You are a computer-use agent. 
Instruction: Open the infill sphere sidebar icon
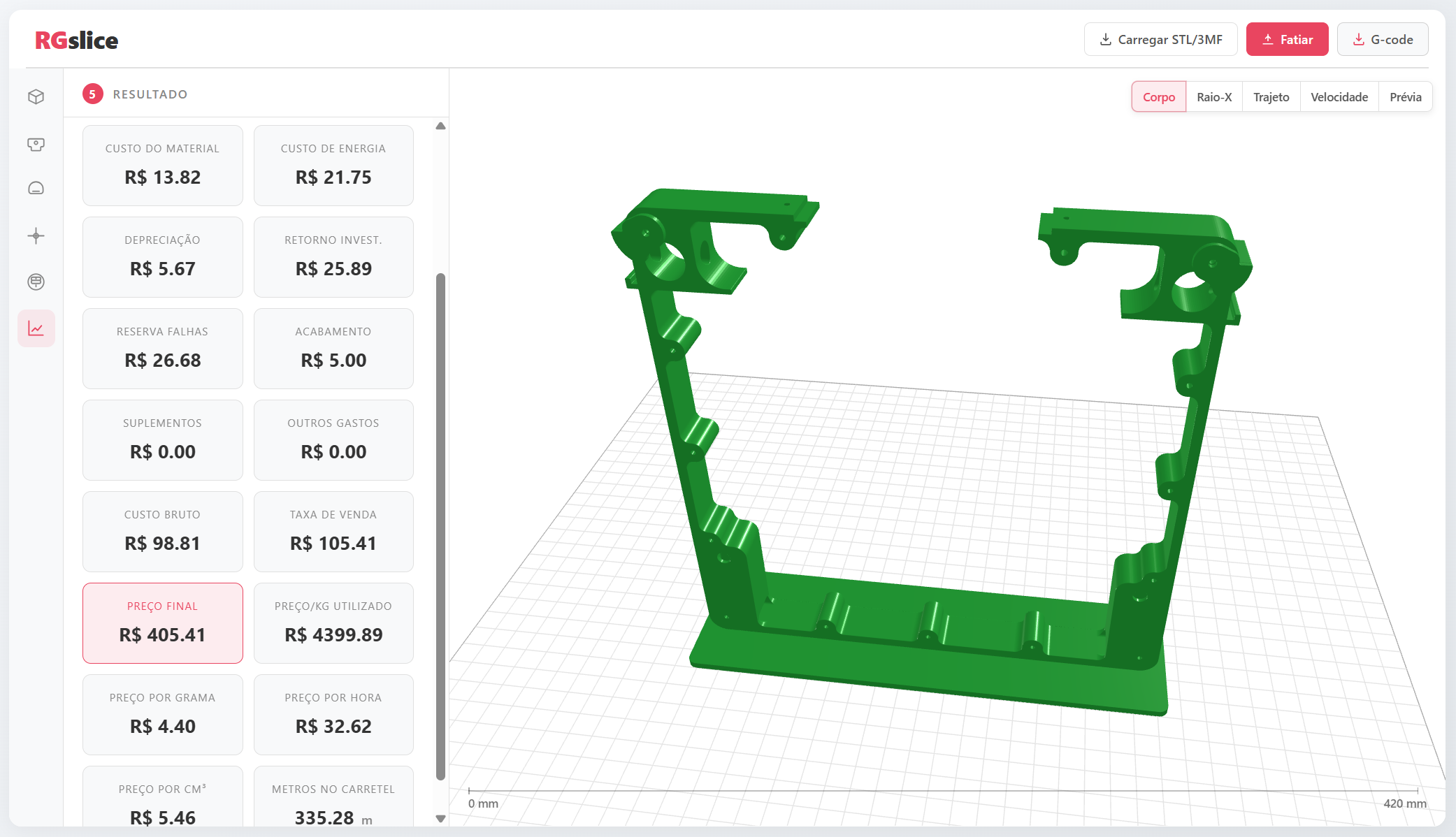tap(36, 282)
